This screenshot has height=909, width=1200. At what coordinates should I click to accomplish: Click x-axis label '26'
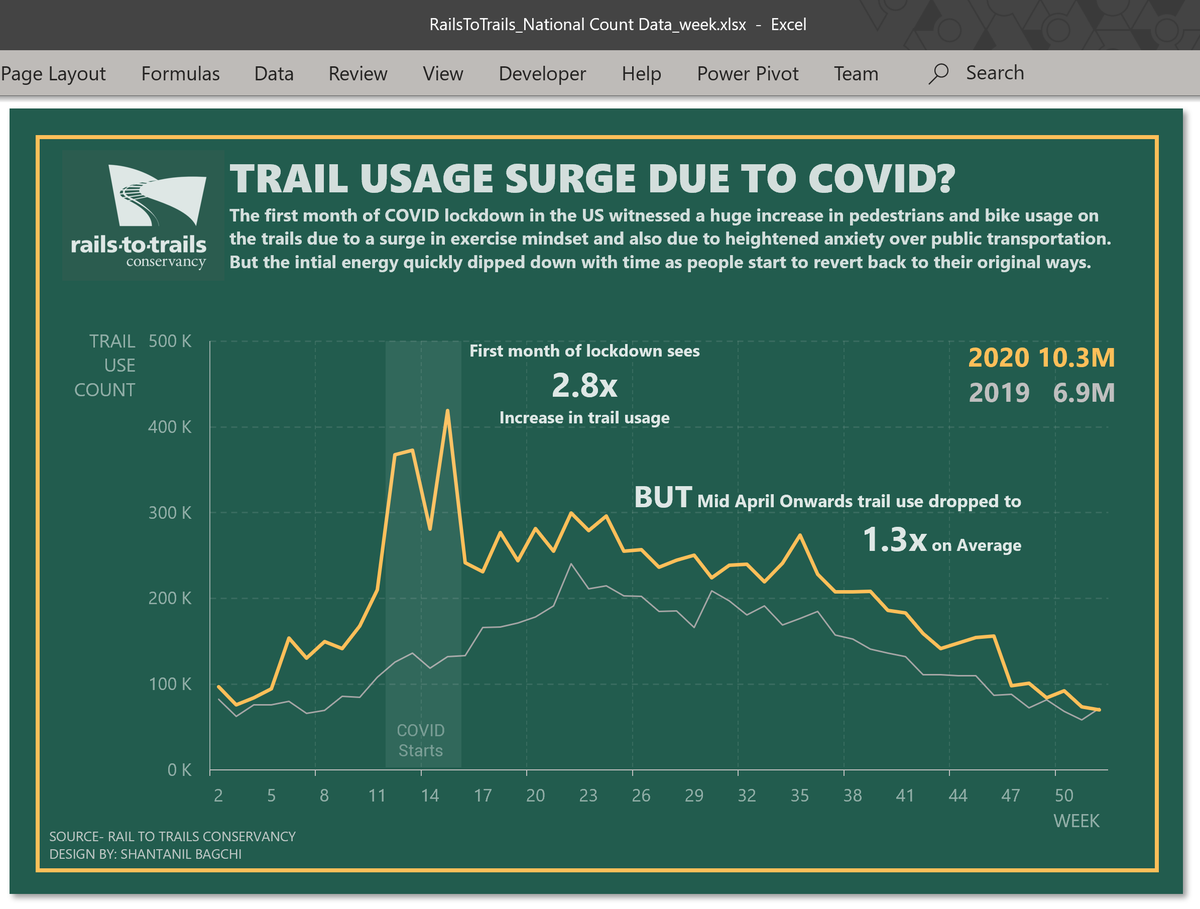tap(641, 796)
